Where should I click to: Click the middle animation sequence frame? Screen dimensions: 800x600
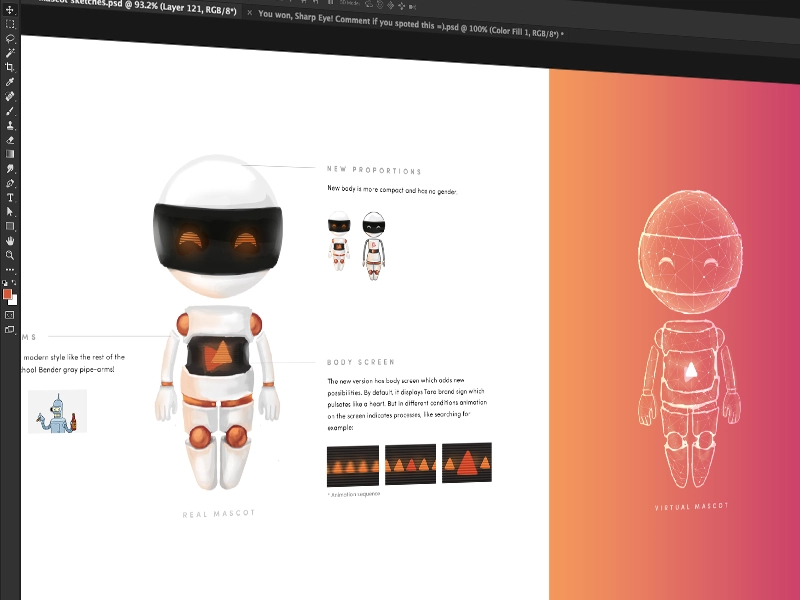pos(410,464)
